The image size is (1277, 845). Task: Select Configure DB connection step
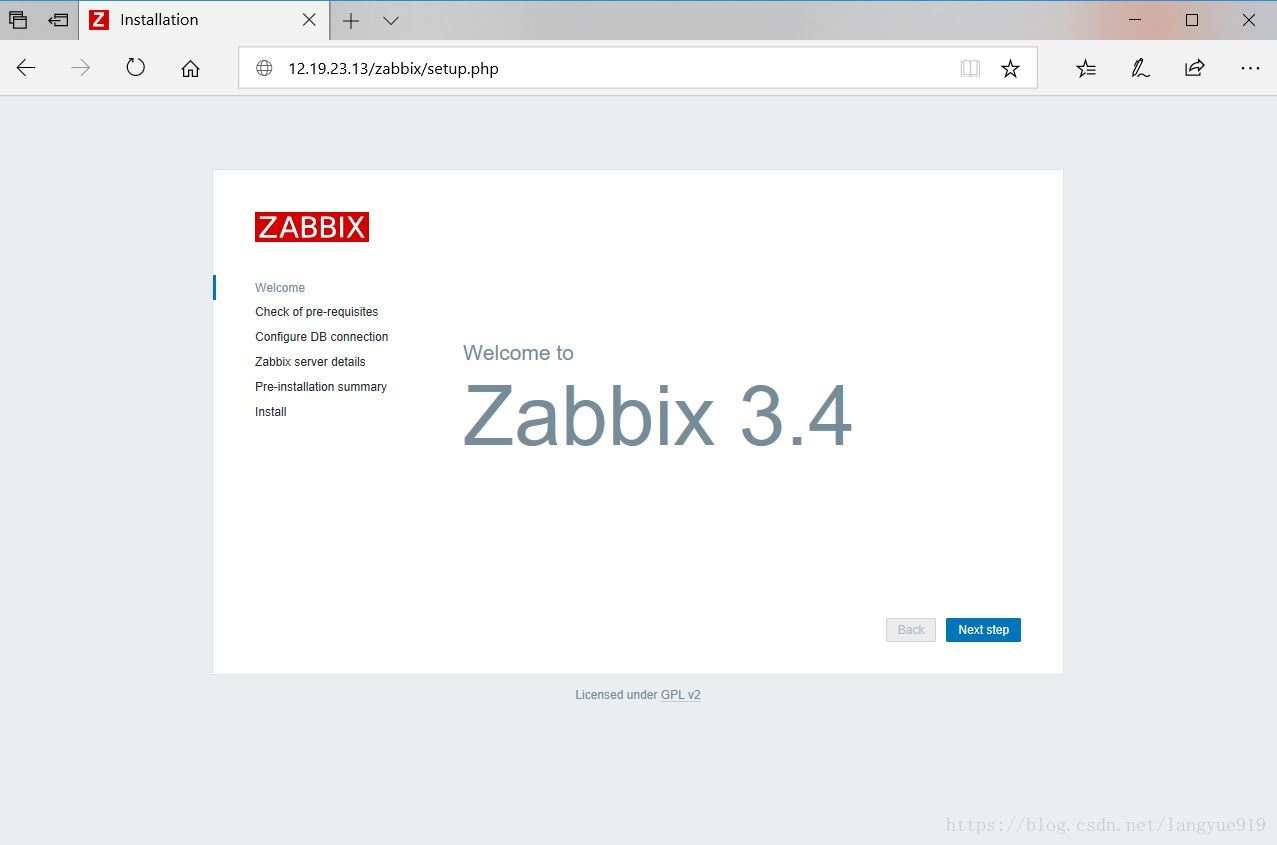point(322,337)
